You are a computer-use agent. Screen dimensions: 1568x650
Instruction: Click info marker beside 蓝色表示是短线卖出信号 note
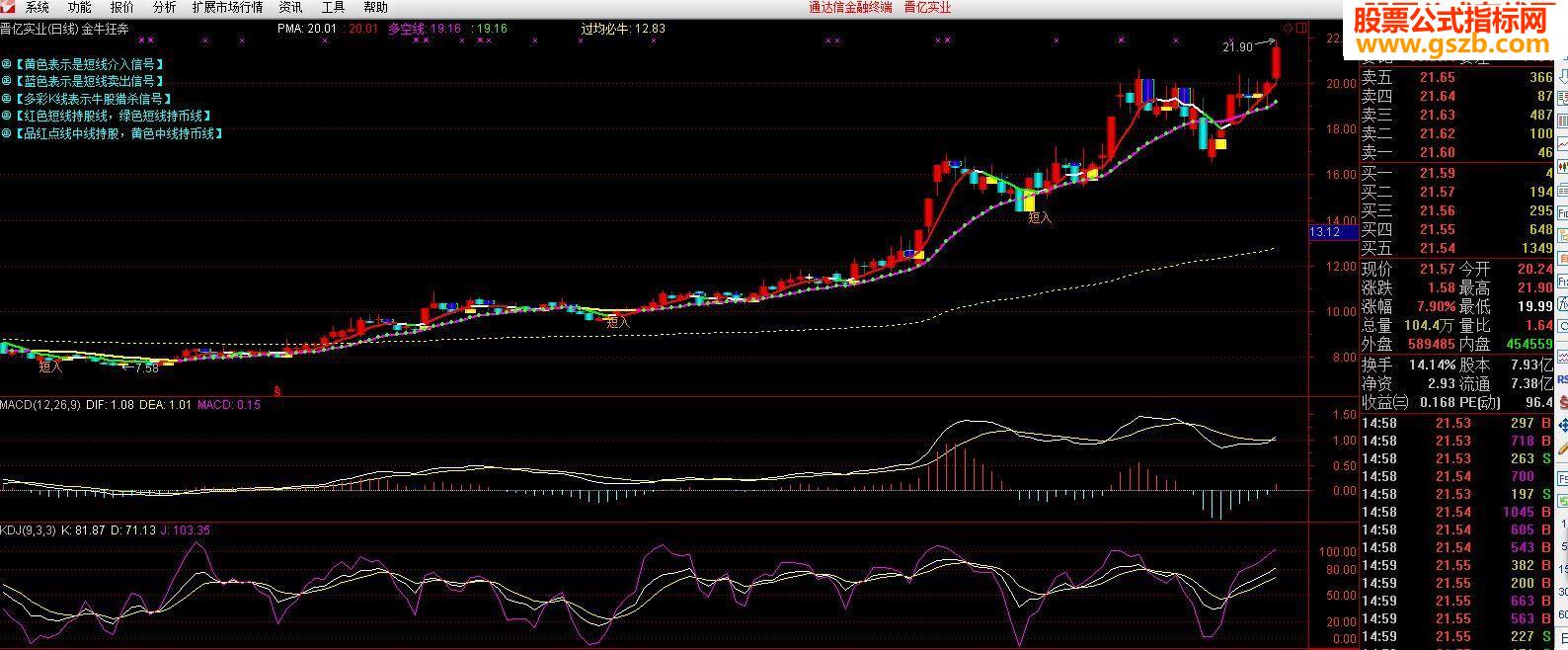click(6, 81)
